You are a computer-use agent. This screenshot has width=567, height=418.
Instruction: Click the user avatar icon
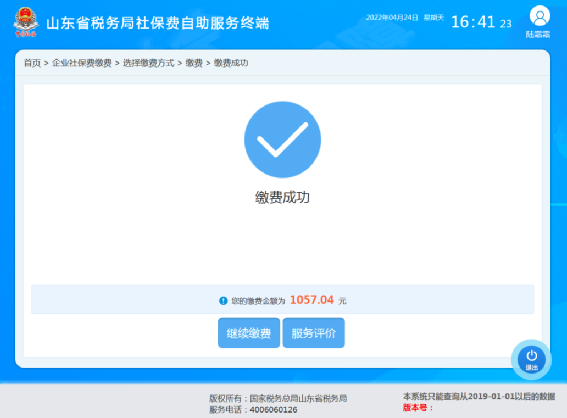pyautogui.click(x=540, y=16)
